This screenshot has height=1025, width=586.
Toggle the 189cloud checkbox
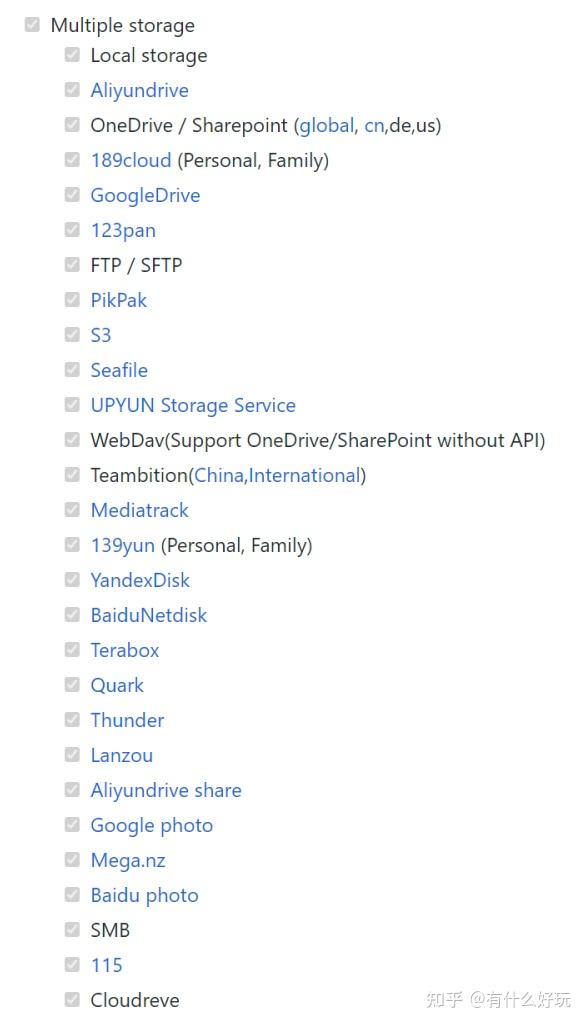pyautogui.click(x=71, y=159)
